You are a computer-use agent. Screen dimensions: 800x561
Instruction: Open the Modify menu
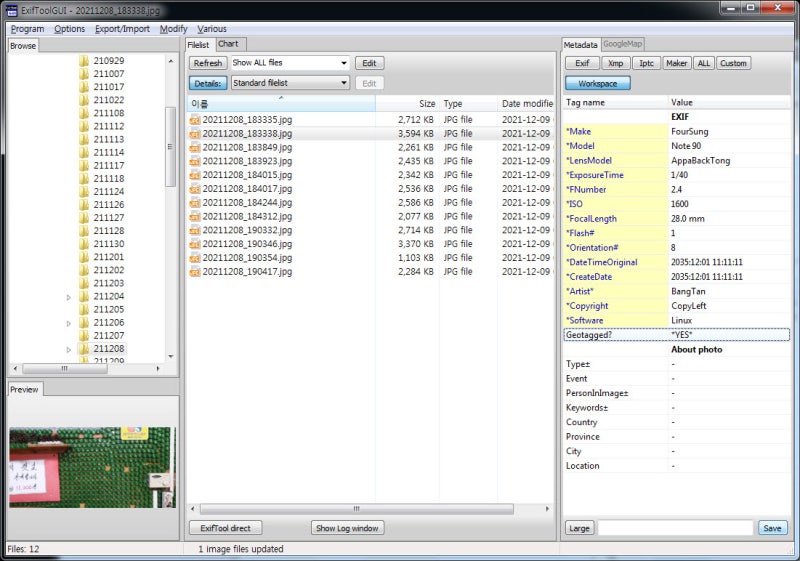click(x=173, y=29)
